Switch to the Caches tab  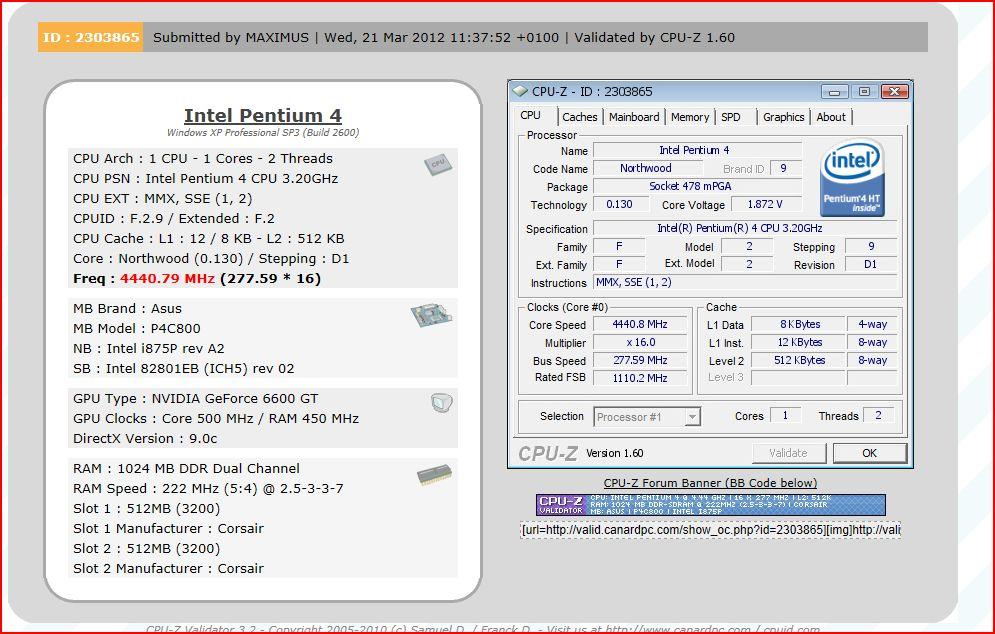coord(579,117)
